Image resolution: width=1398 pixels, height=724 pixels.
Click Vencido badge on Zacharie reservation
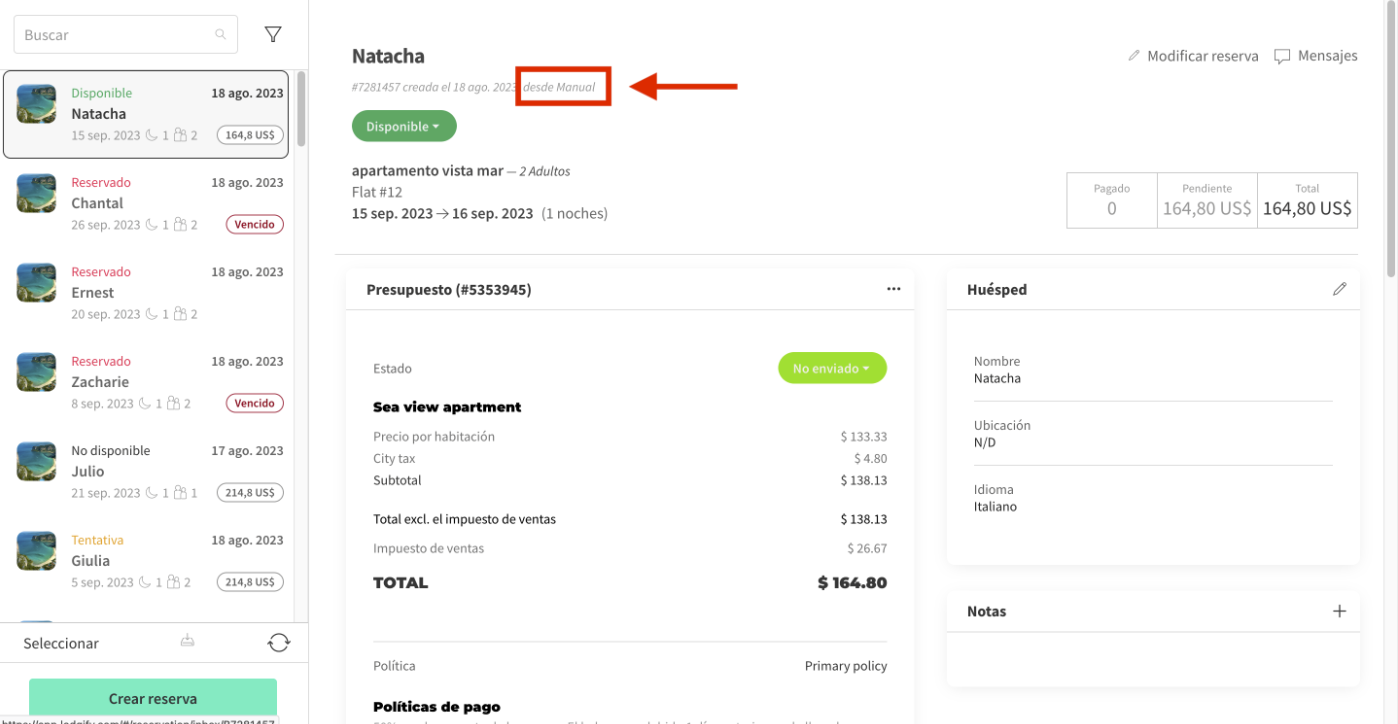[254, 404]
